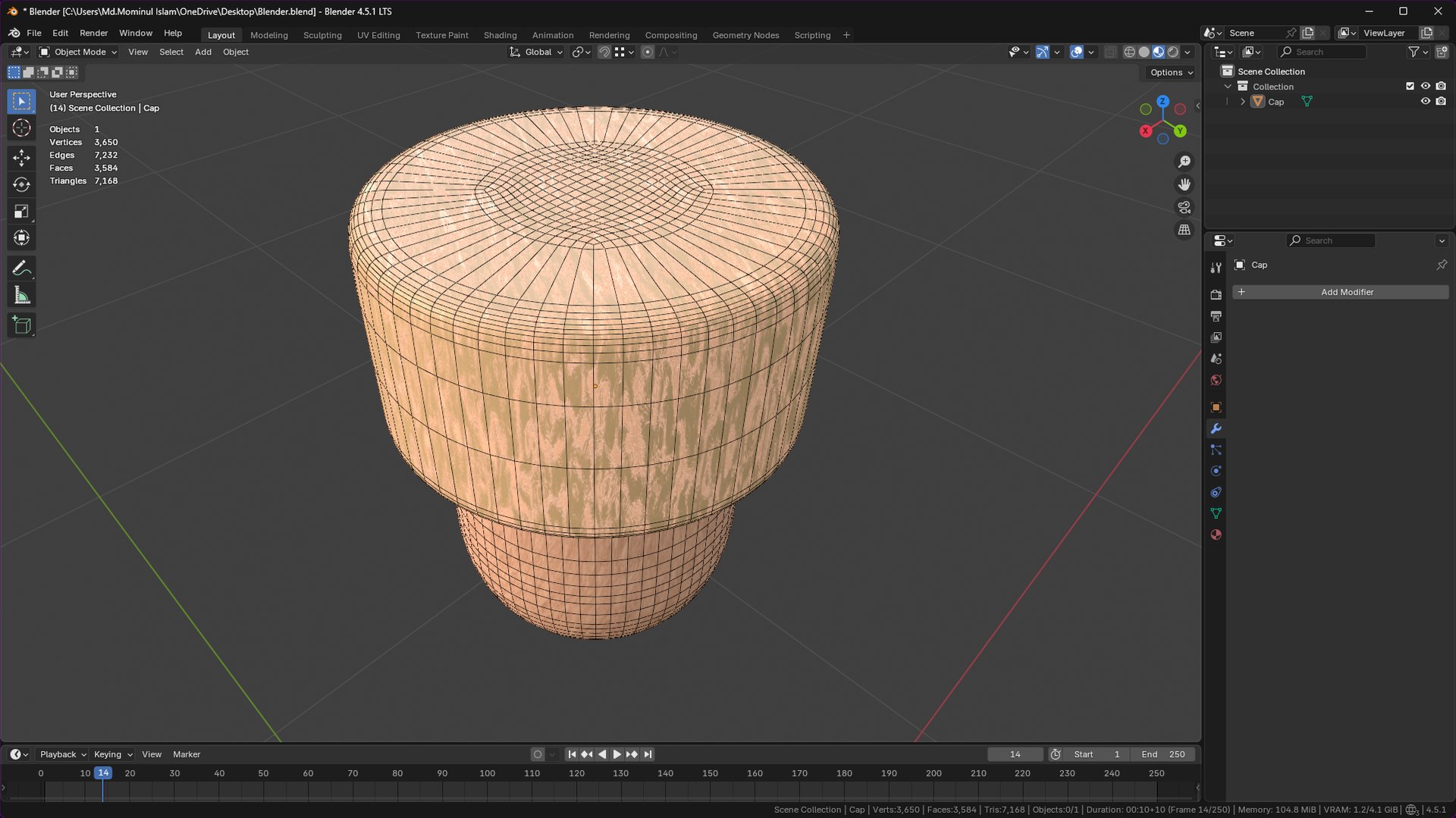Click the zoom view magnifier icon
This screenshot has width=1456, height=818.
tap(1184, 161)
